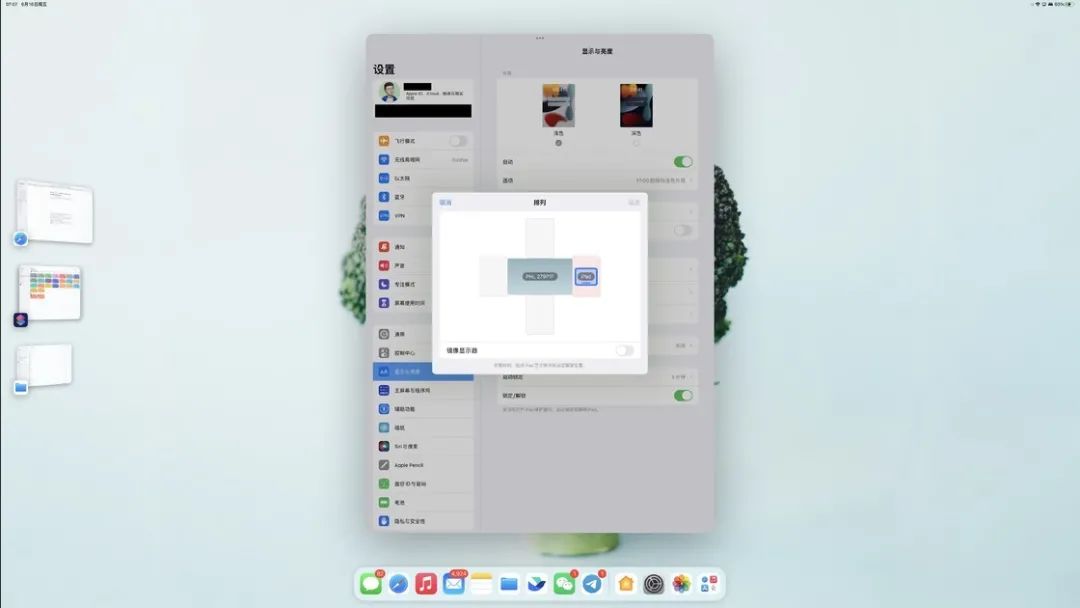
Task: Open 主屏幕与程序坞 in the sidebar
Action: click(x=423, y=390)
